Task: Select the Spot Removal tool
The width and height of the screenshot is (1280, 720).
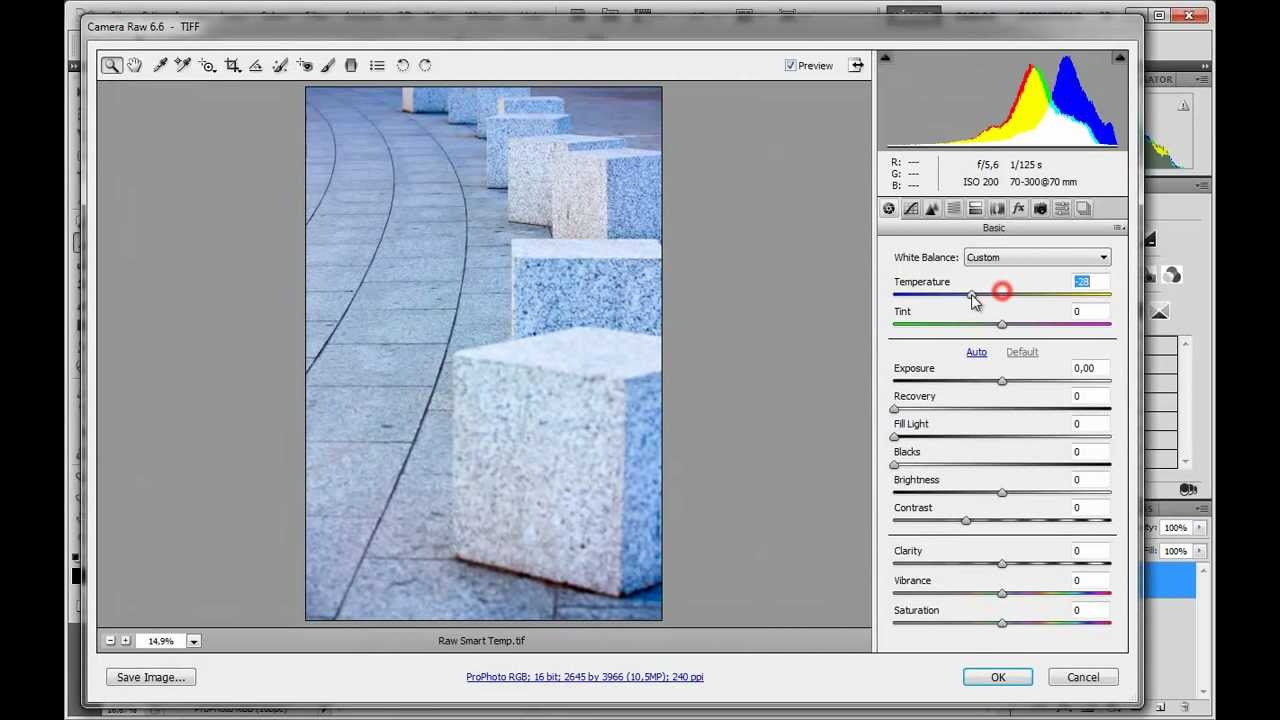Action: pyautogui.click(x=280, y=65)
